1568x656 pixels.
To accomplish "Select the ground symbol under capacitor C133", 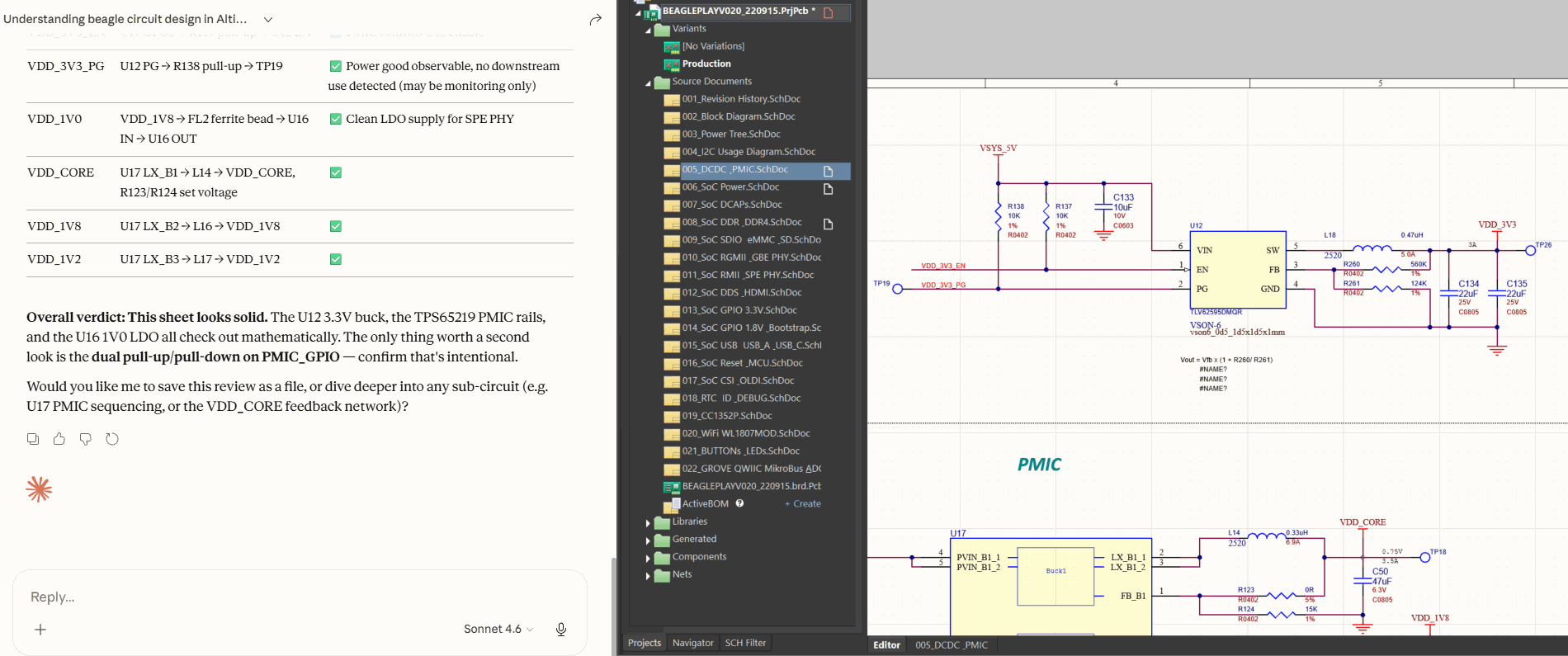I will pos(1103,235).
